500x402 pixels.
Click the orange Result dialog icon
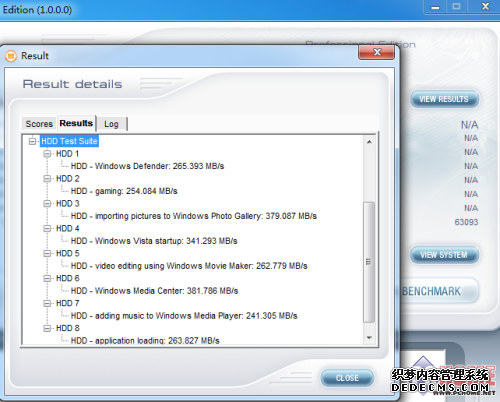(11, 56)
